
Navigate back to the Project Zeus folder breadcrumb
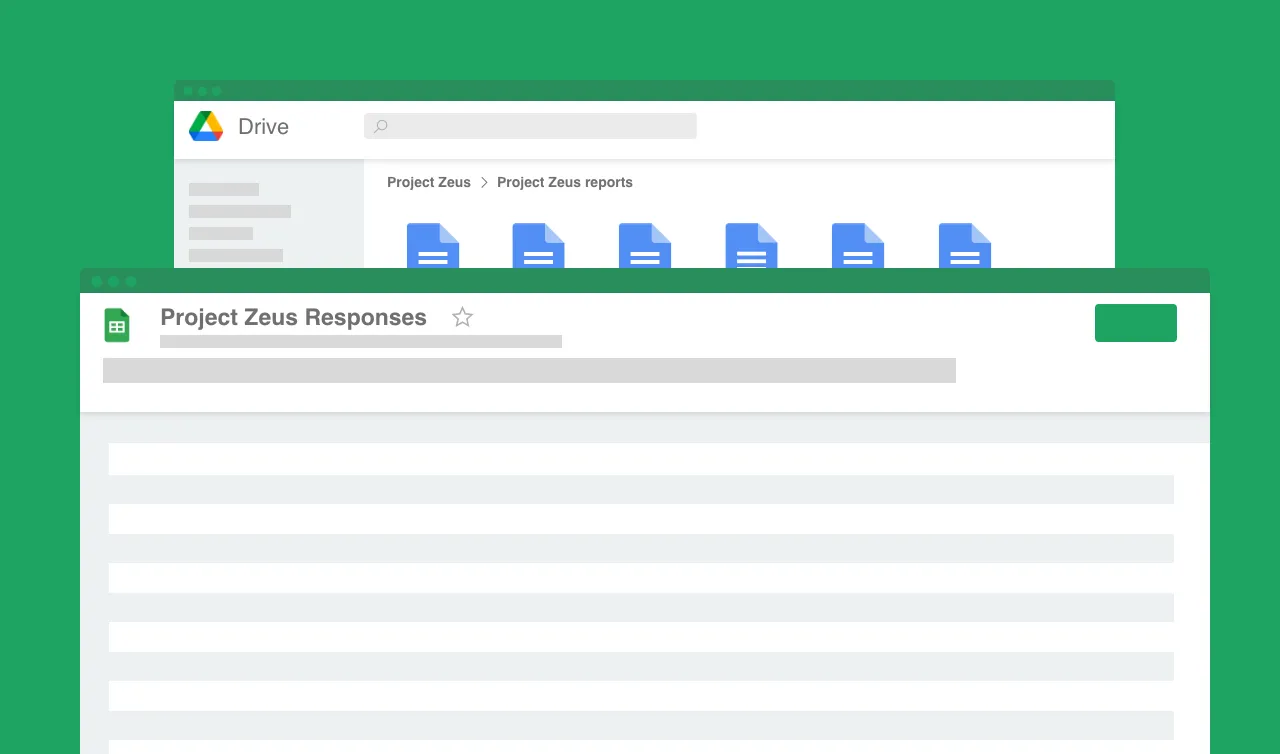click(x=428, y=182)
